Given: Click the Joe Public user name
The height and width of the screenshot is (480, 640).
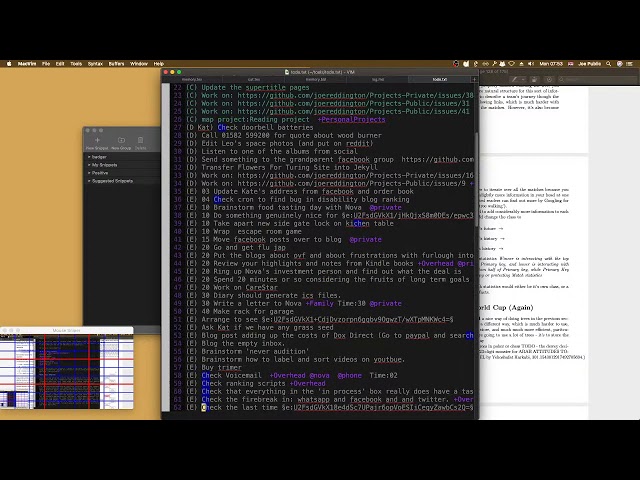Looking at the screenshot, I should (587, 63).
